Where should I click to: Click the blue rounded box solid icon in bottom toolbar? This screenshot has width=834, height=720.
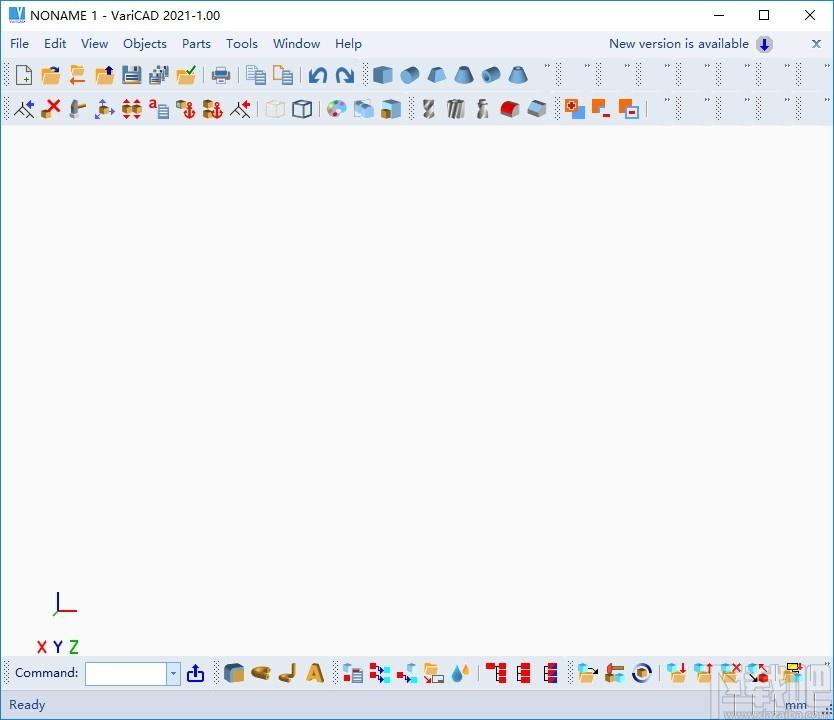tap(234, 673)
